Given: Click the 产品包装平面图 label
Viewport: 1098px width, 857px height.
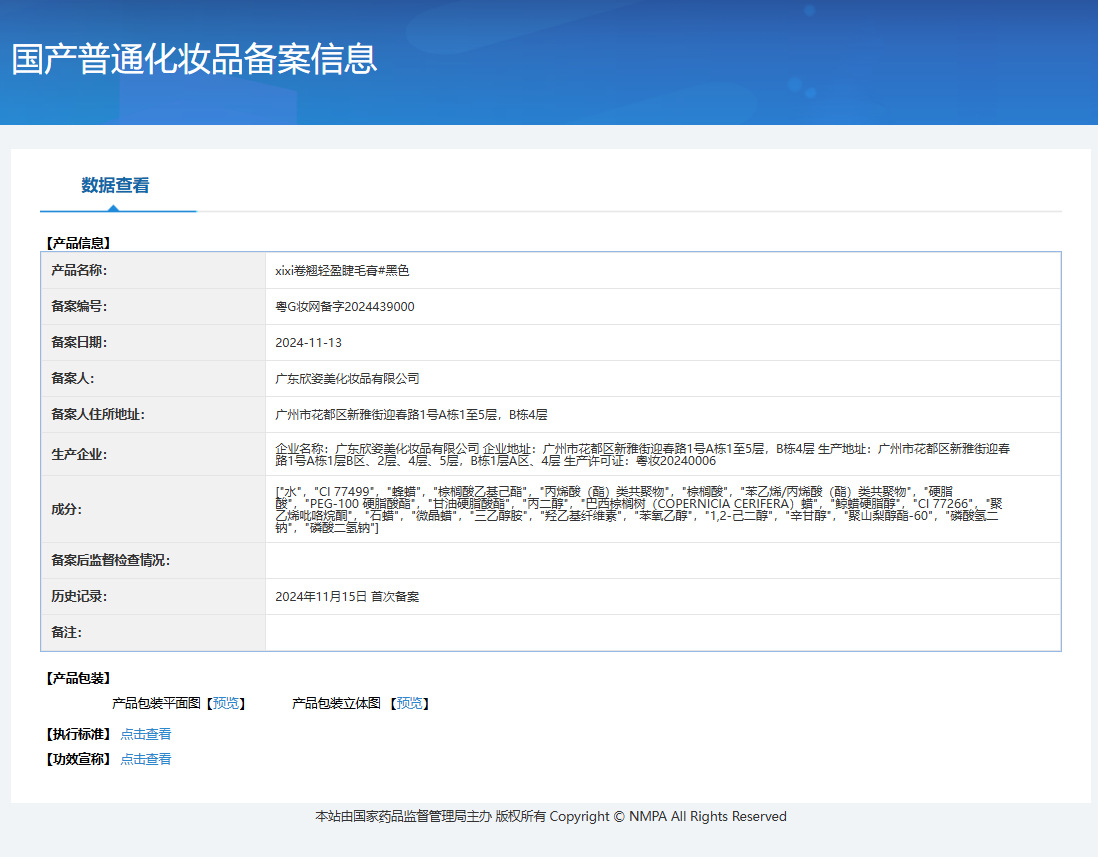Looking at the screenshot, I should point(156,703).
